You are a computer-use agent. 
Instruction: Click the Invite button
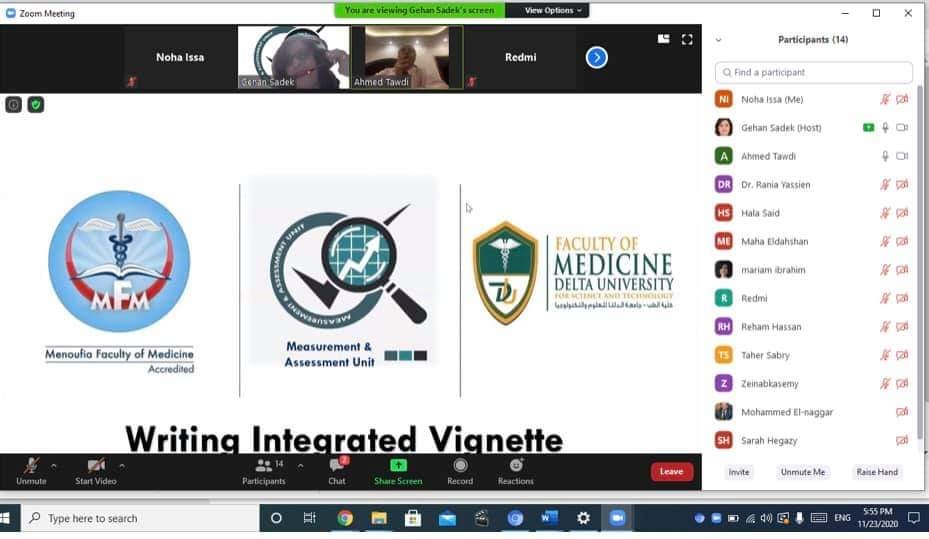click(x=739, y=472)
